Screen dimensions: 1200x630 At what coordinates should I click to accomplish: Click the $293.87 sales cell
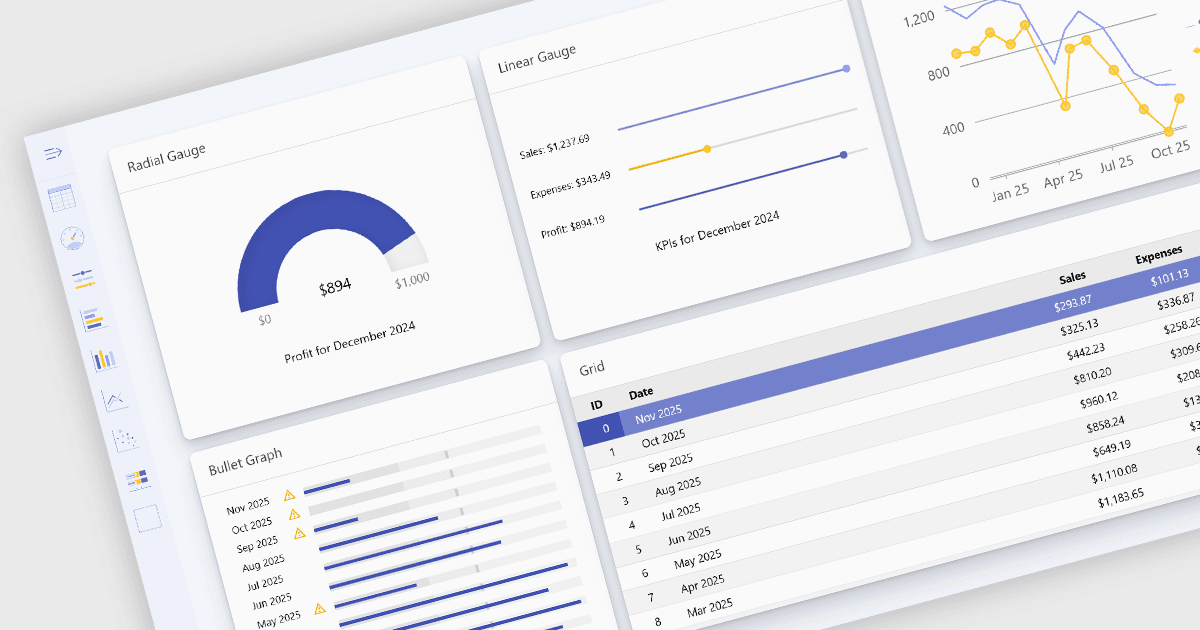pos(1071,301)
